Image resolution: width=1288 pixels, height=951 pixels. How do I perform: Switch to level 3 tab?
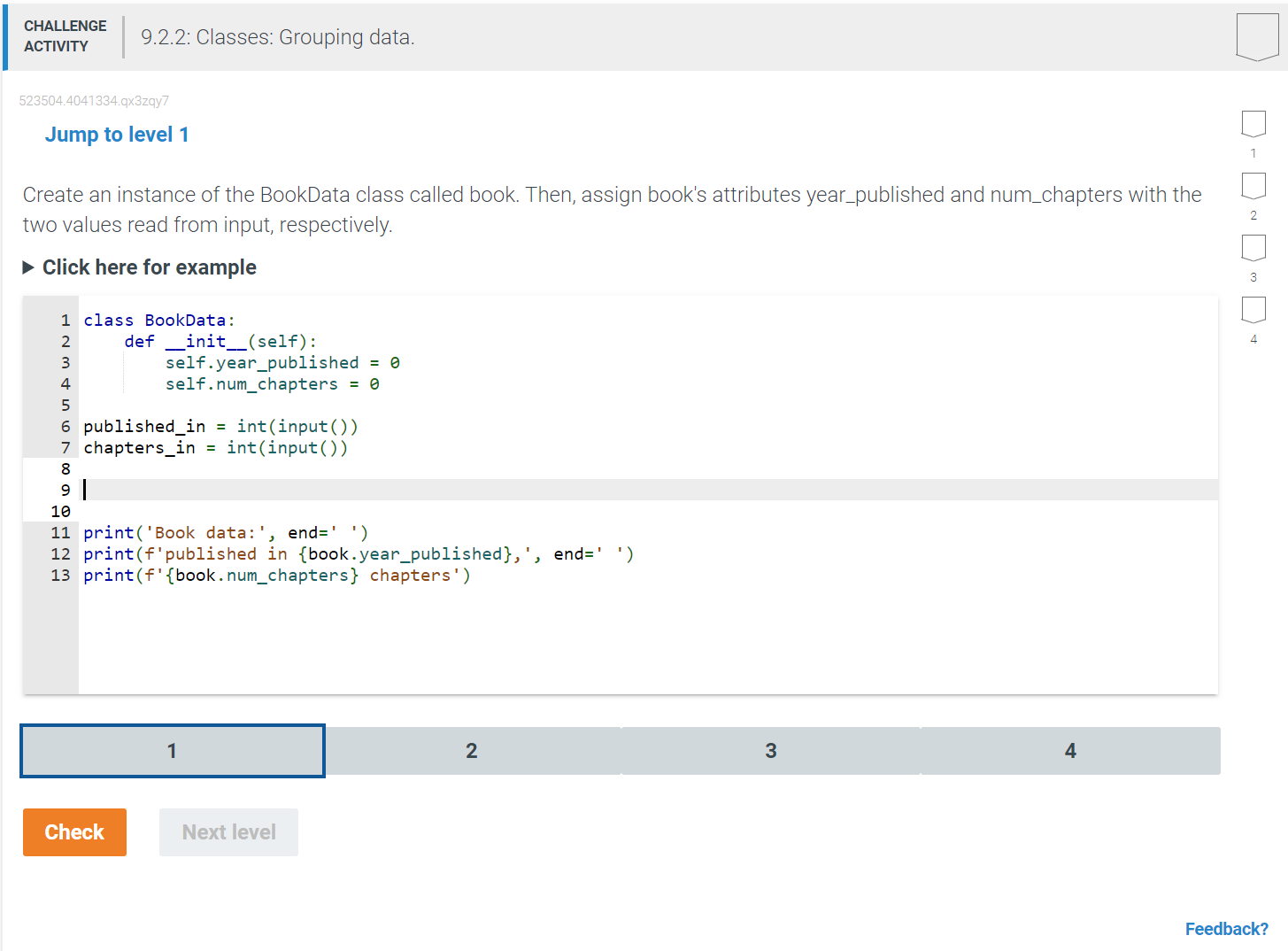(x=770, y=750)
